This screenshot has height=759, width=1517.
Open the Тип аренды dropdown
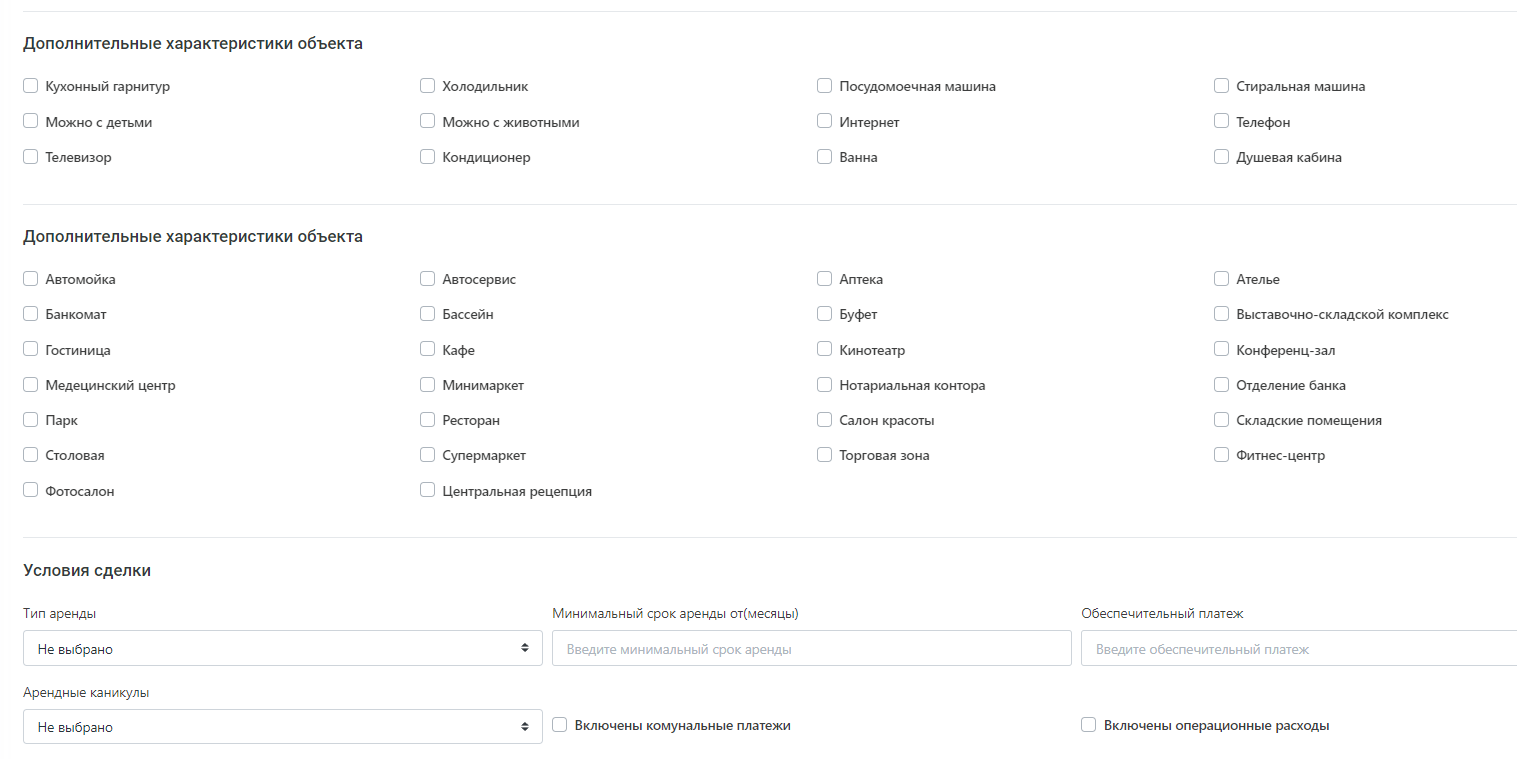283,648
